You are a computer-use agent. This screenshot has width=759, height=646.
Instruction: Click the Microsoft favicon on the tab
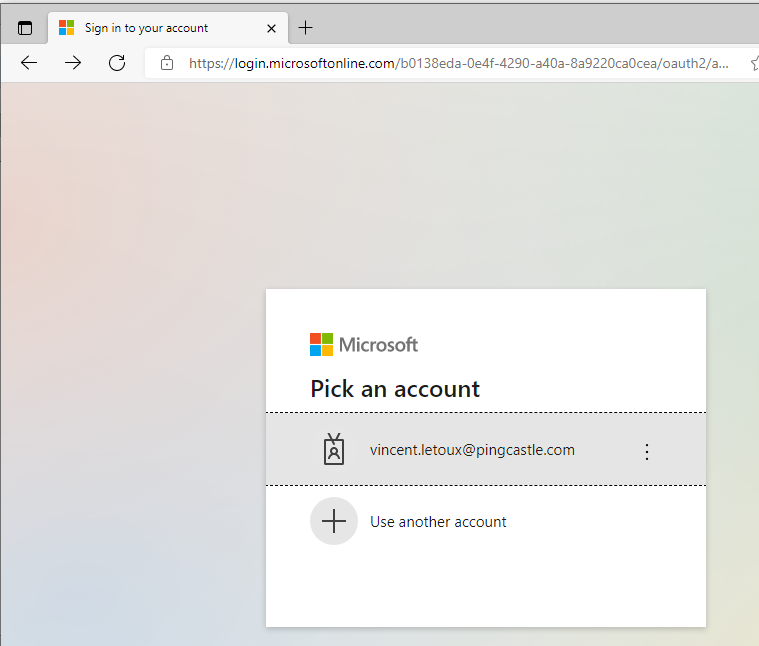click(66, 28)
